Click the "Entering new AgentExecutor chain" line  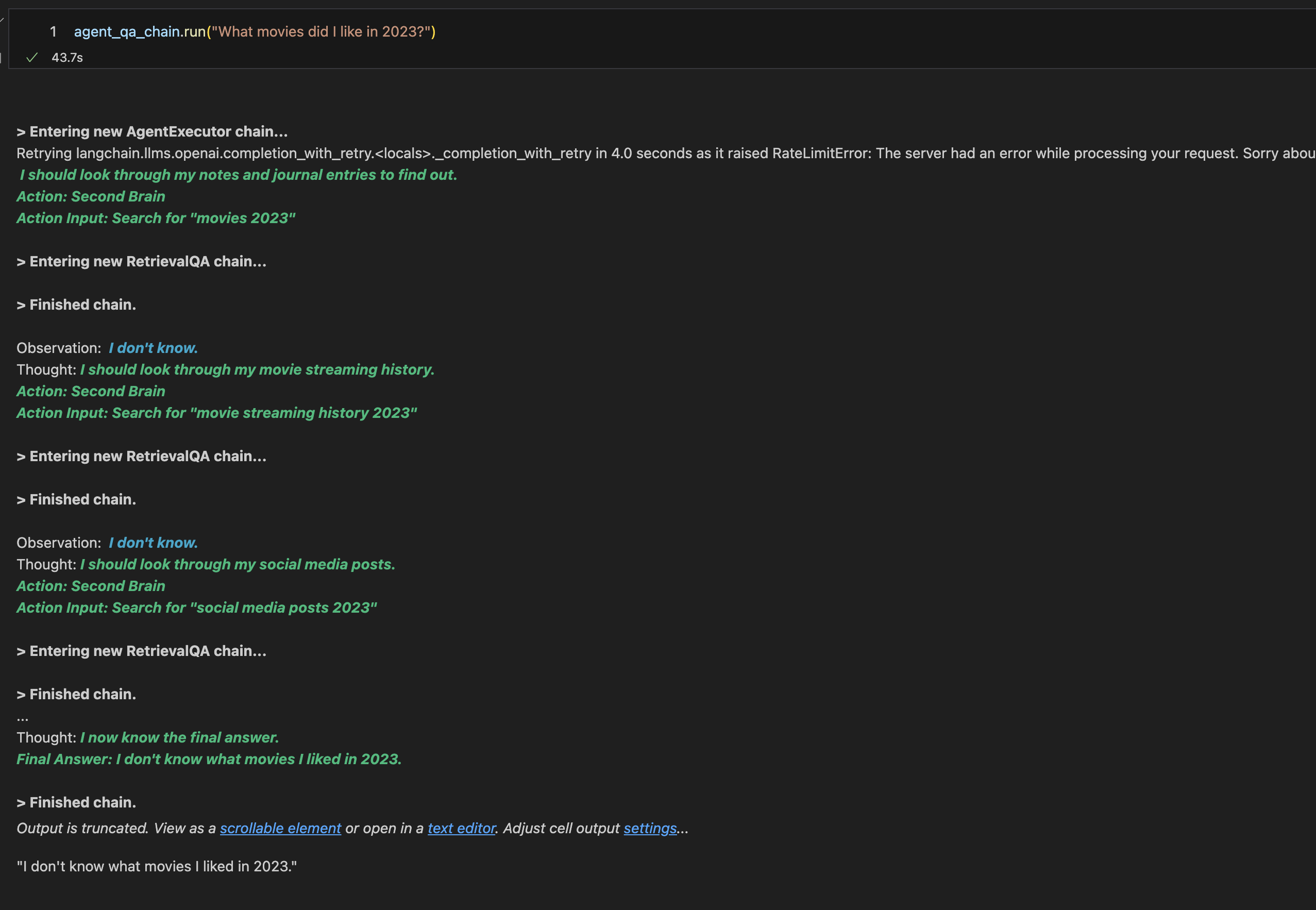[152, 132]
